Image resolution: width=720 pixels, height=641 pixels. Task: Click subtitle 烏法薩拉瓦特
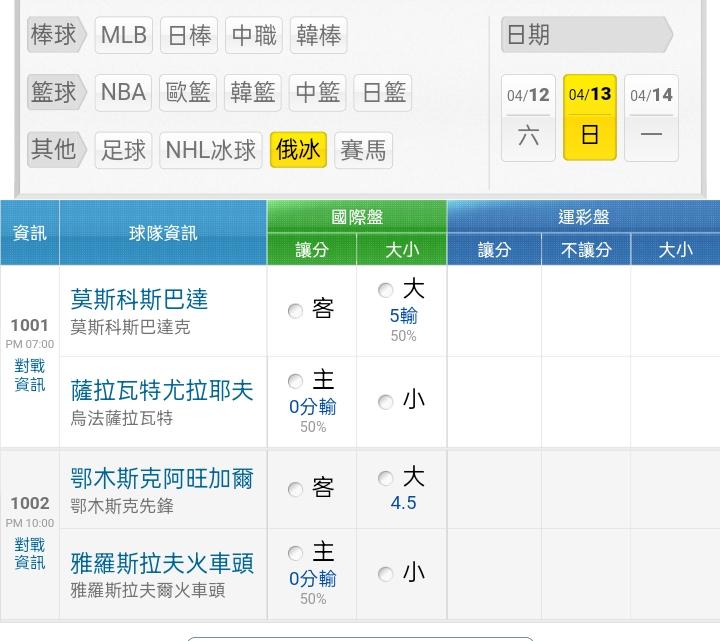122,418
